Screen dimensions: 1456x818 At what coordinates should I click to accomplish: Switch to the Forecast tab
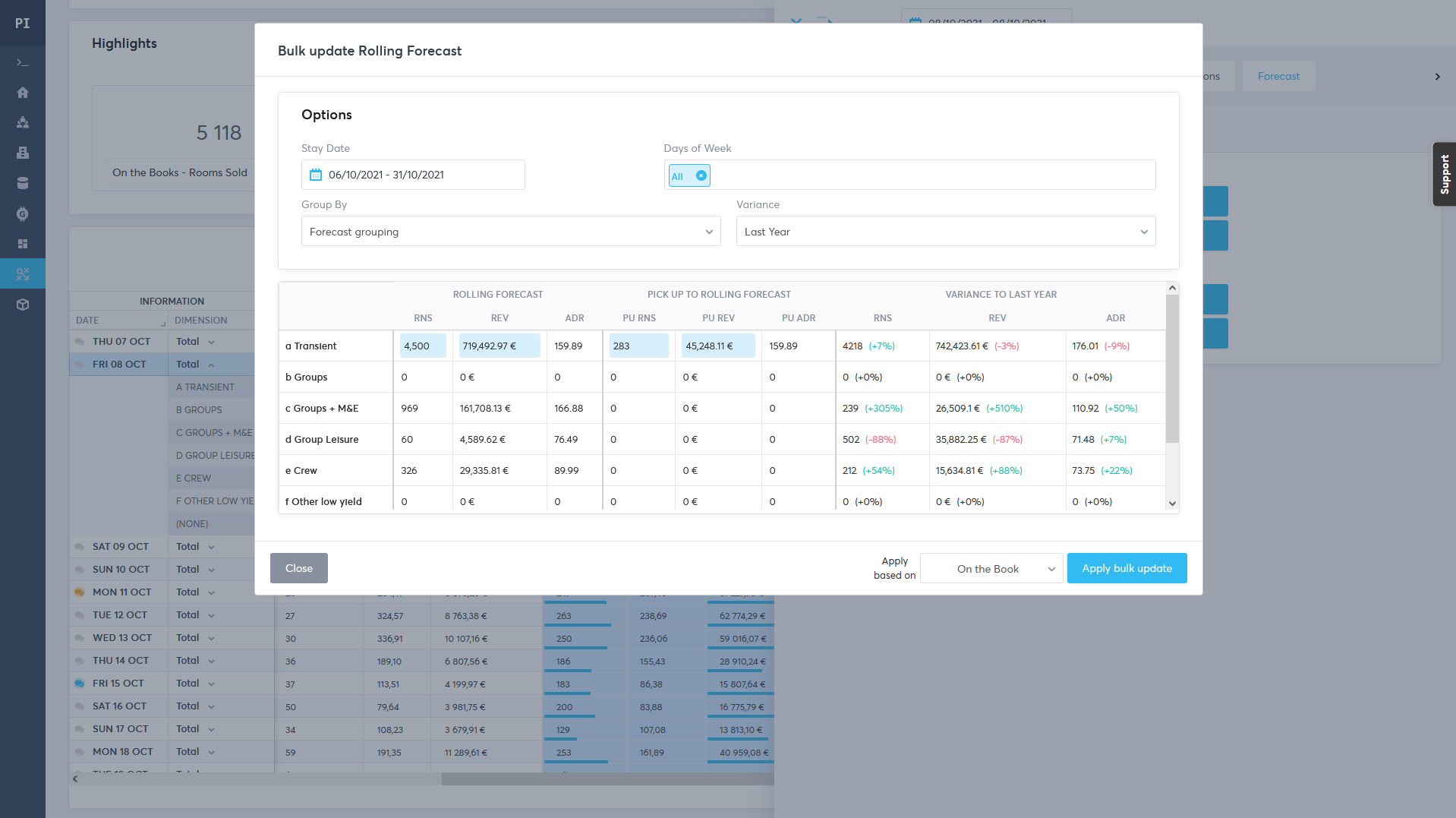(x=1278, y=76)
